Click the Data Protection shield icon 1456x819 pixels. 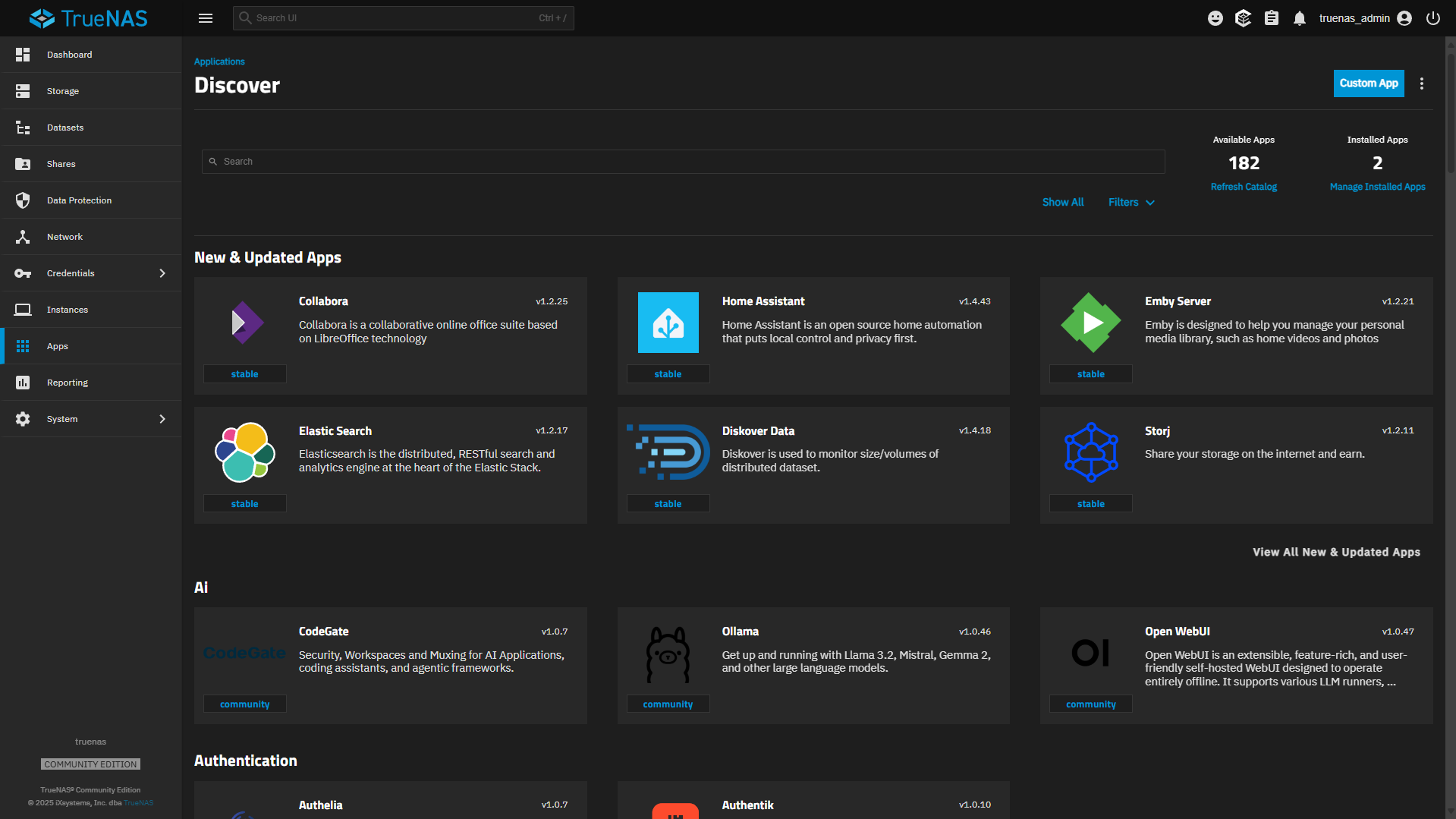[23, 200]
